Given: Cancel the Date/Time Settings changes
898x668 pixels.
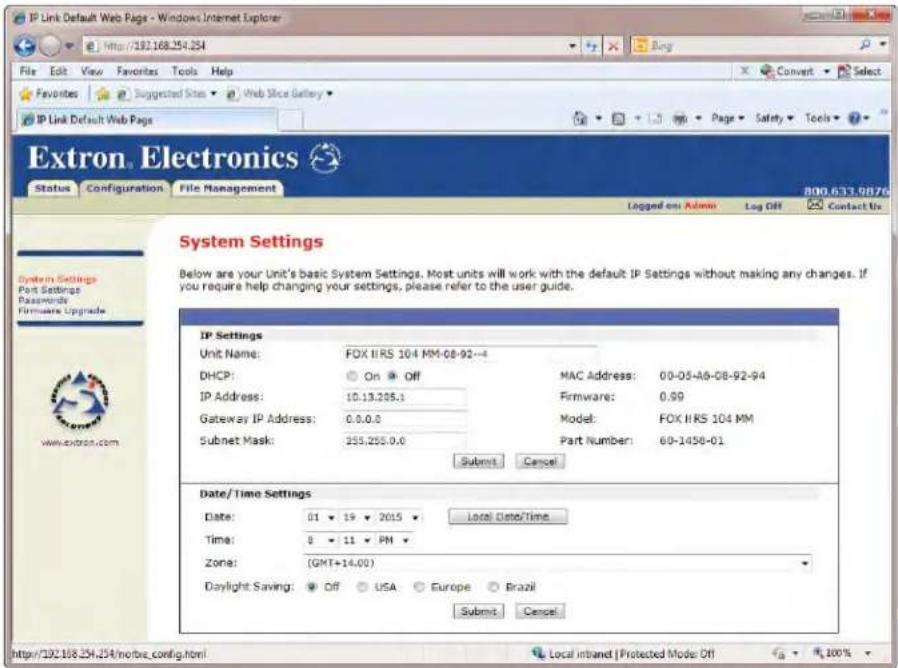Looking at the screenshot, I should tap(540, 611).
